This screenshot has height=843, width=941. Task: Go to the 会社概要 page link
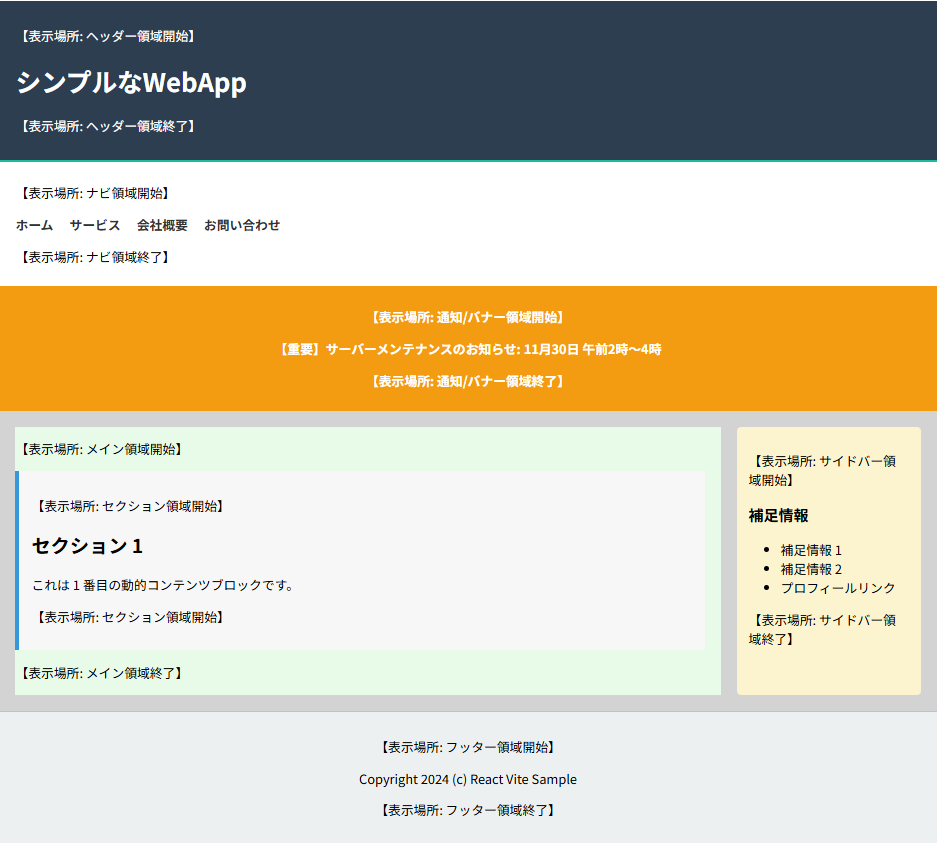pos(162,225)
